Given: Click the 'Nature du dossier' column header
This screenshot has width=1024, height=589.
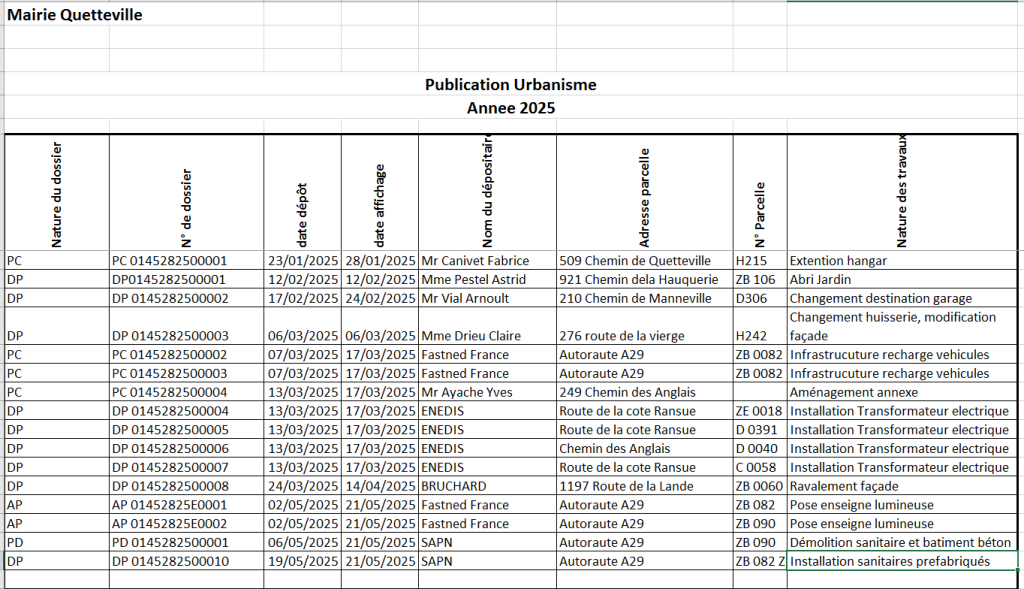Looking at the screenshot, I should point(57,193).
